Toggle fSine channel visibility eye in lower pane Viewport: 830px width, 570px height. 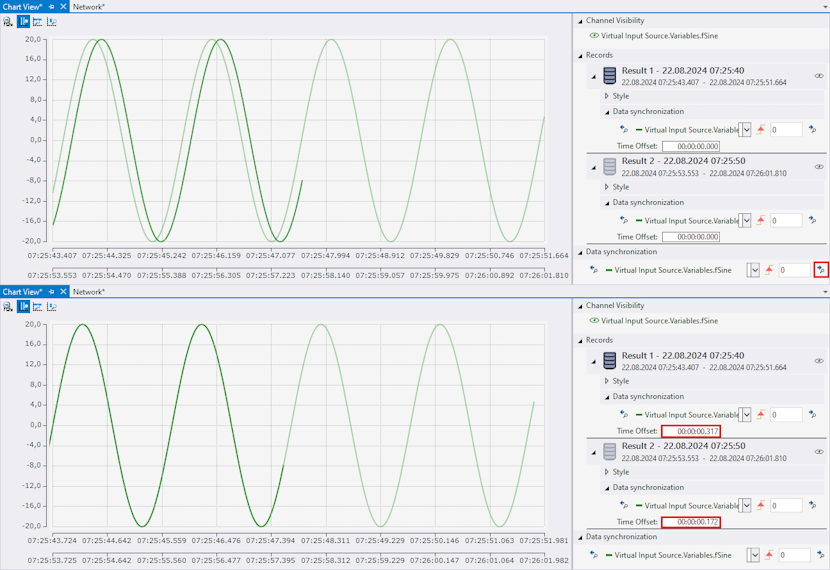click(x=594, y=320)
